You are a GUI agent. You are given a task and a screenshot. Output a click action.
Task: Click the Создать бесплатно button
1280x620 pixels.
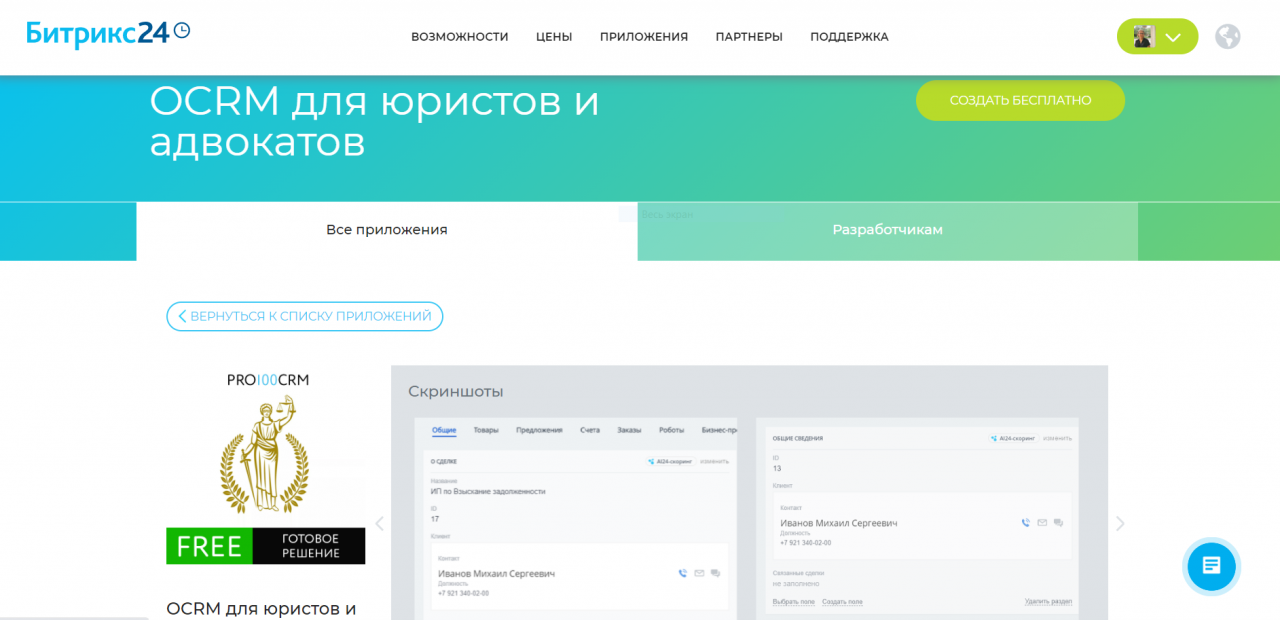[1020, 100]
